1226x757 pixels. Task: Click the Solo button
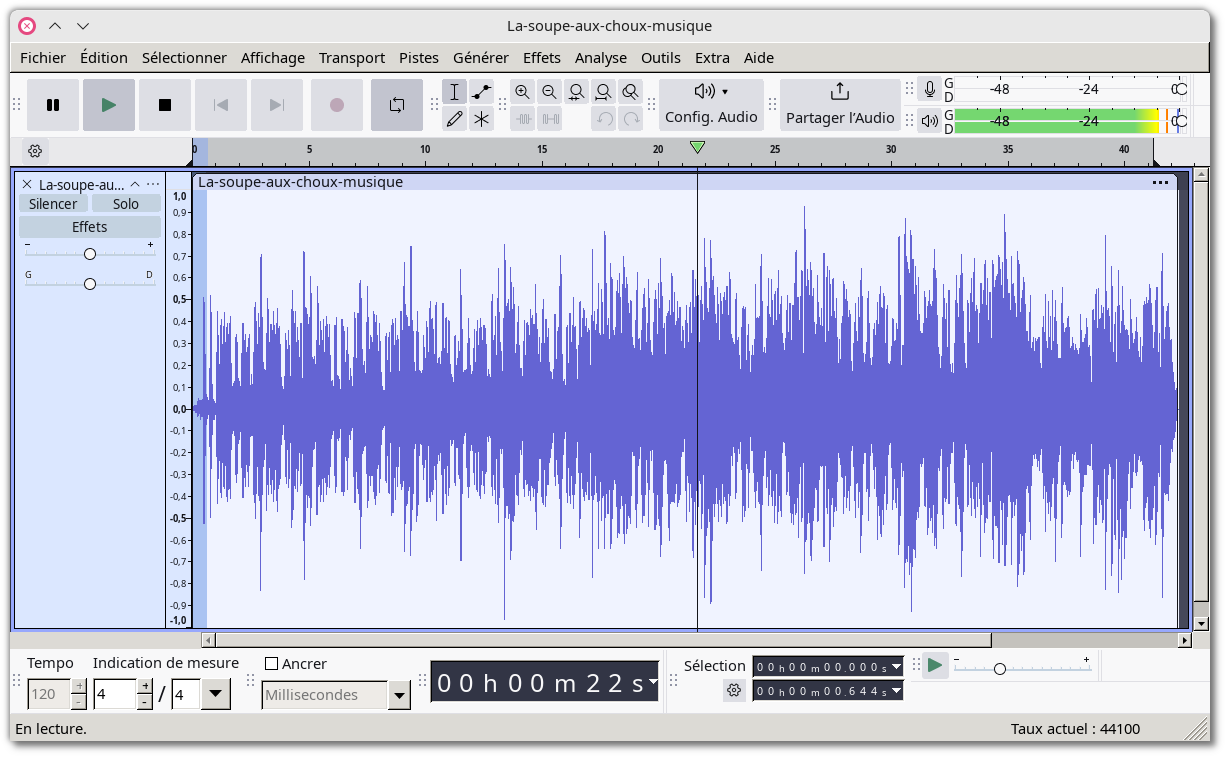126,203
